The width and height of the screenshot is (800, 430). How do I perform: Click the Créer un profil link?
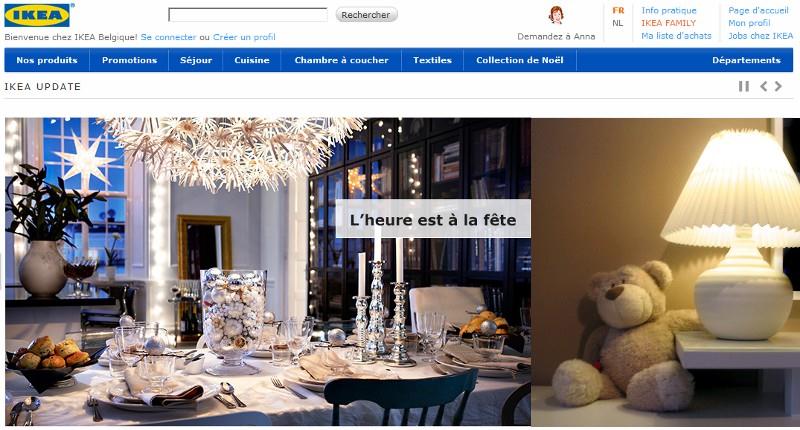click(x=244, y=37)
